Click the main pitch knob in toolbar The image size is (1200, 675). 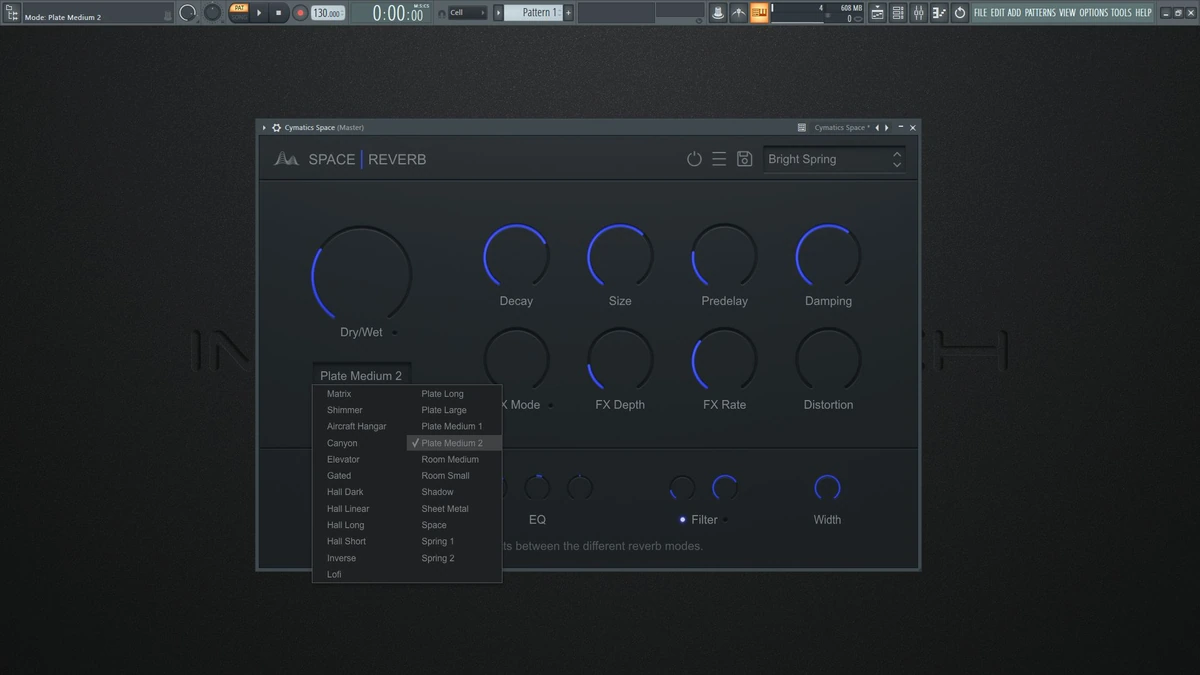click(213, 13)
